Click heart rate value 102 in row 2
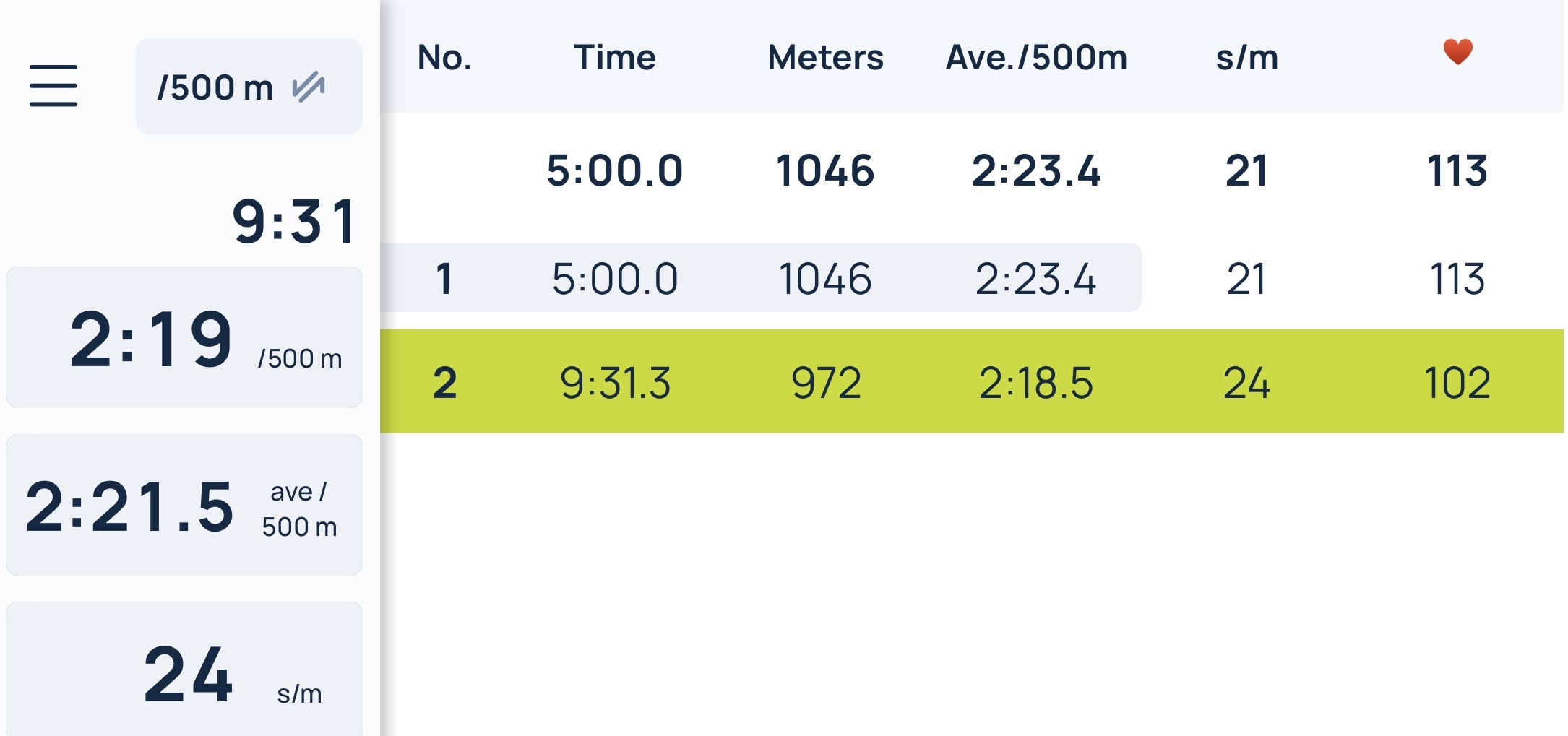This screenshot has height=736, width=1568. pos(1457,383)
